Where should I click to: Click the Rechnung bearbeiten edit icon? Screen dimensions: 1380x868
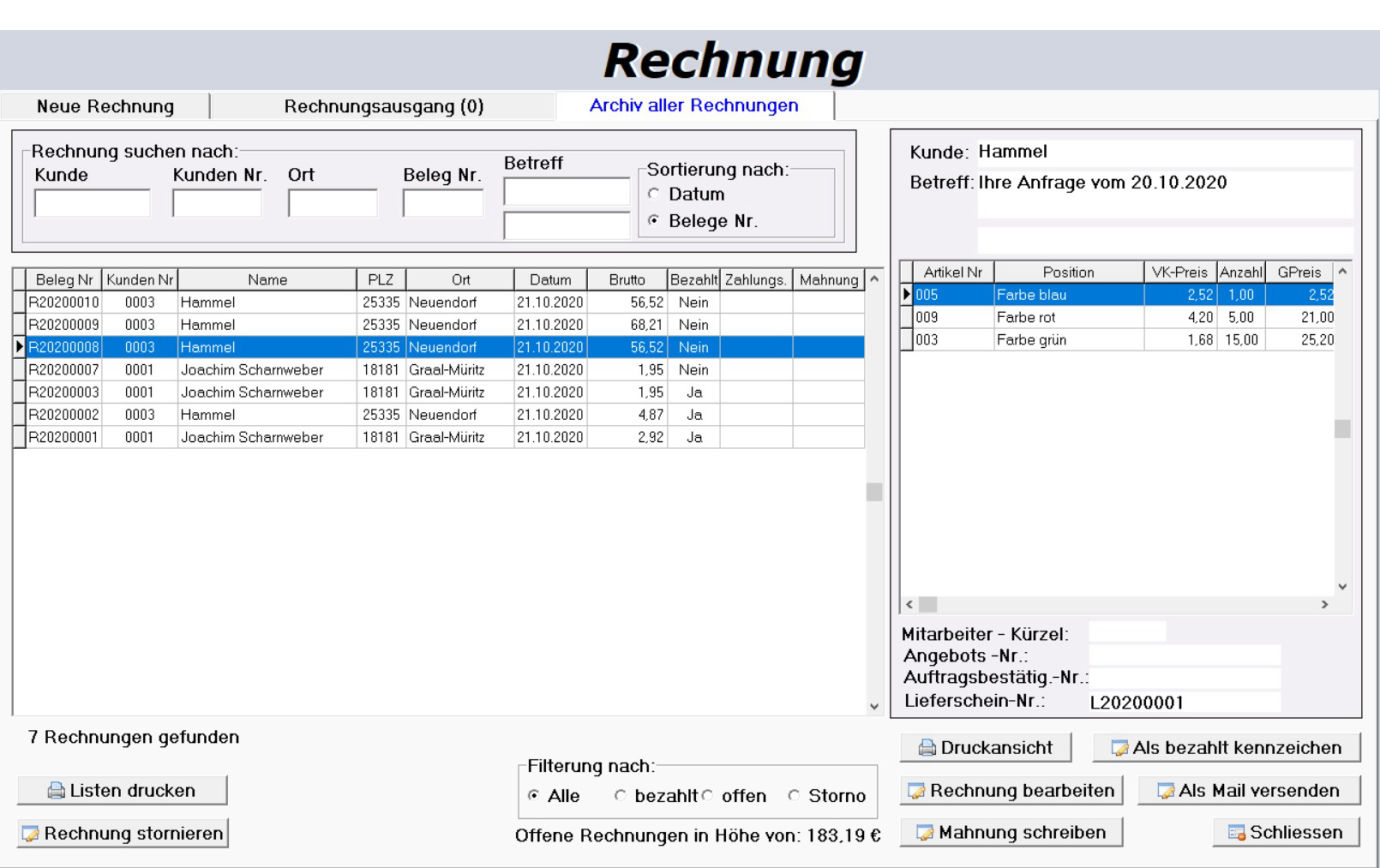coord(916,791)
